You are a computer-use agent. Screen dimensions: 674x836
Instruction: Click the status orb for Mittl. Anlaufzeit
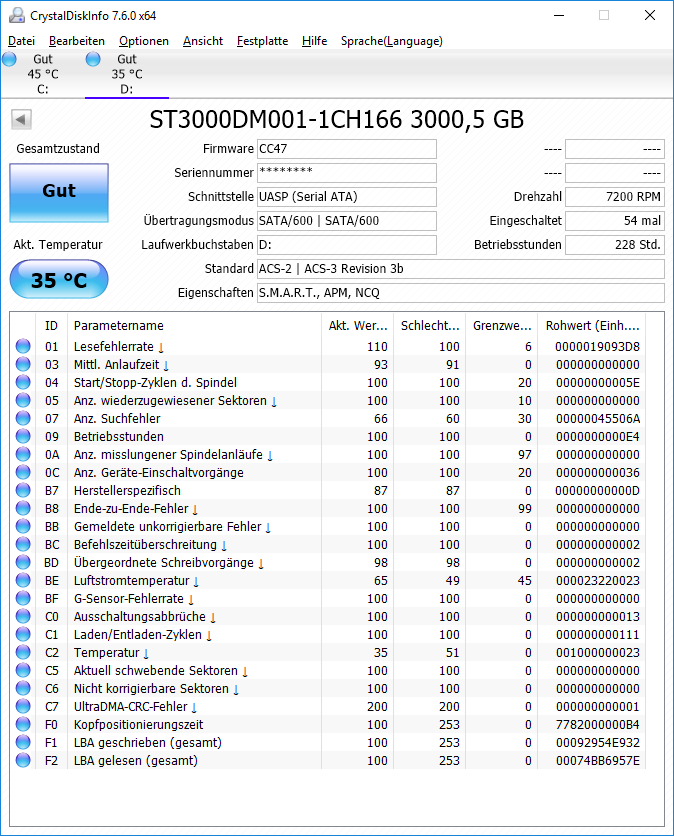tap(23, 364)
